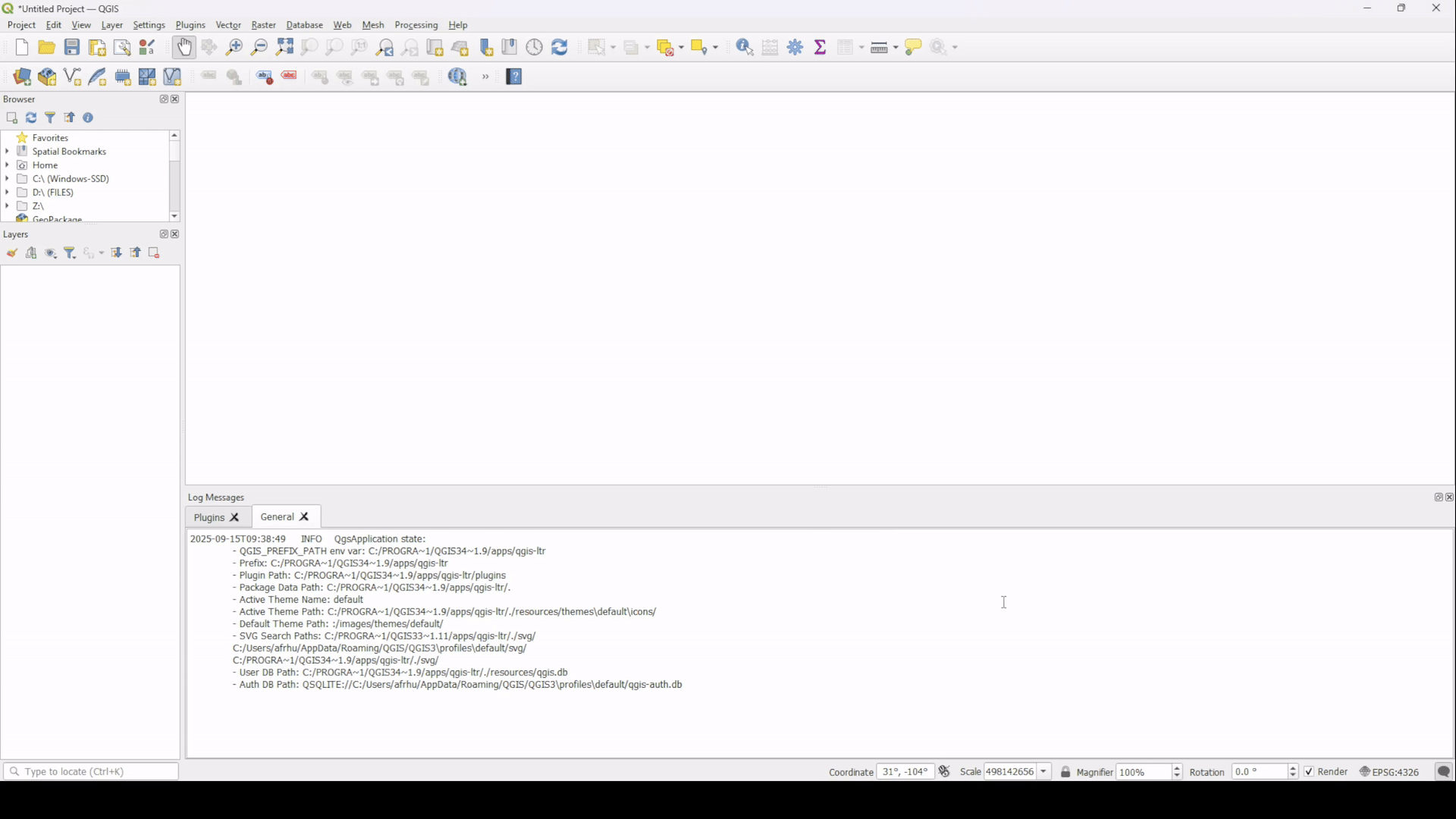Expand the Home tree node
Screen dimensions: 1456x819
point(7,165)
